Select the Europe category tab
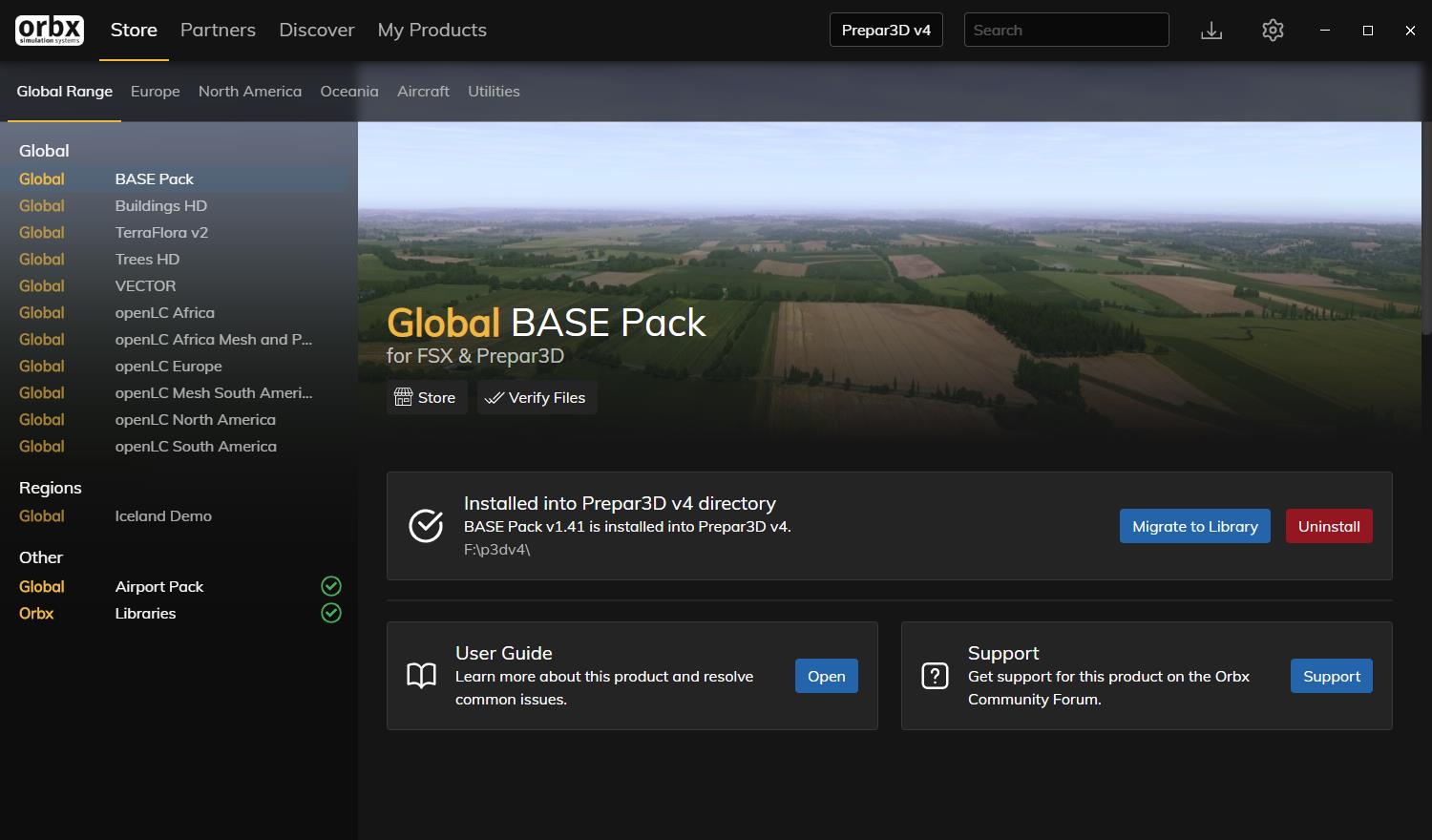The height and width of the screenshot is (840, 1432). (x=156, y=92)
